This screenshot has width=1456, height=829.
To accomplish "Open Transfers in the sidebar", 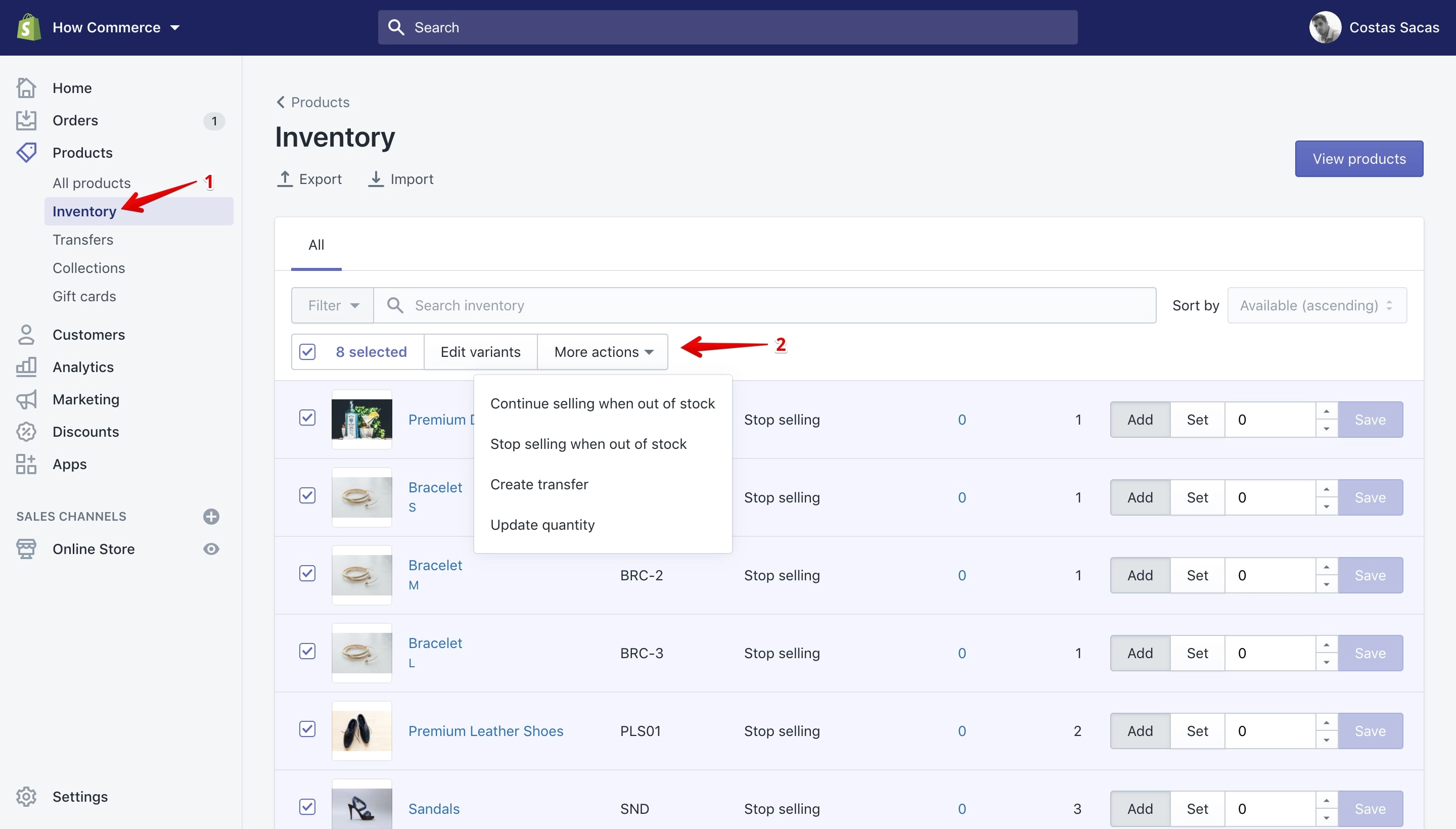I will (83, 240).
